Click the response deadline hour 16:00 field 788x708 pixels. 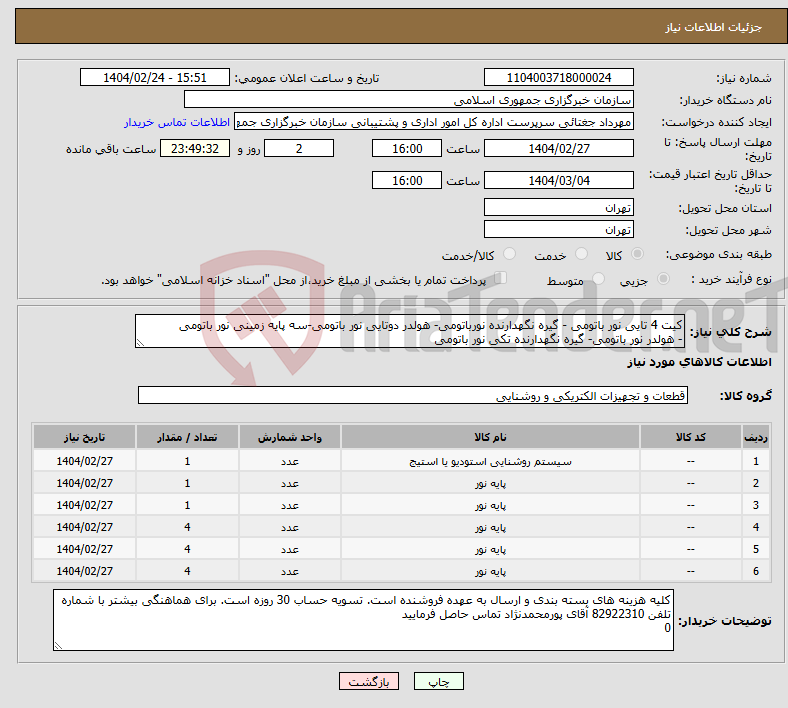(407, 148)
